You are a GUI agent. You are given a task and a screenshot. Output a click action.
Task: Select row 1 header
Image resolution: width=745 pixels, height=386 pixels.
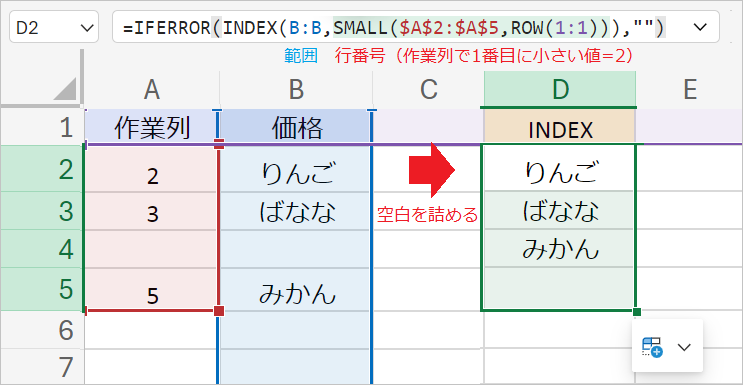tap(42, 127)
